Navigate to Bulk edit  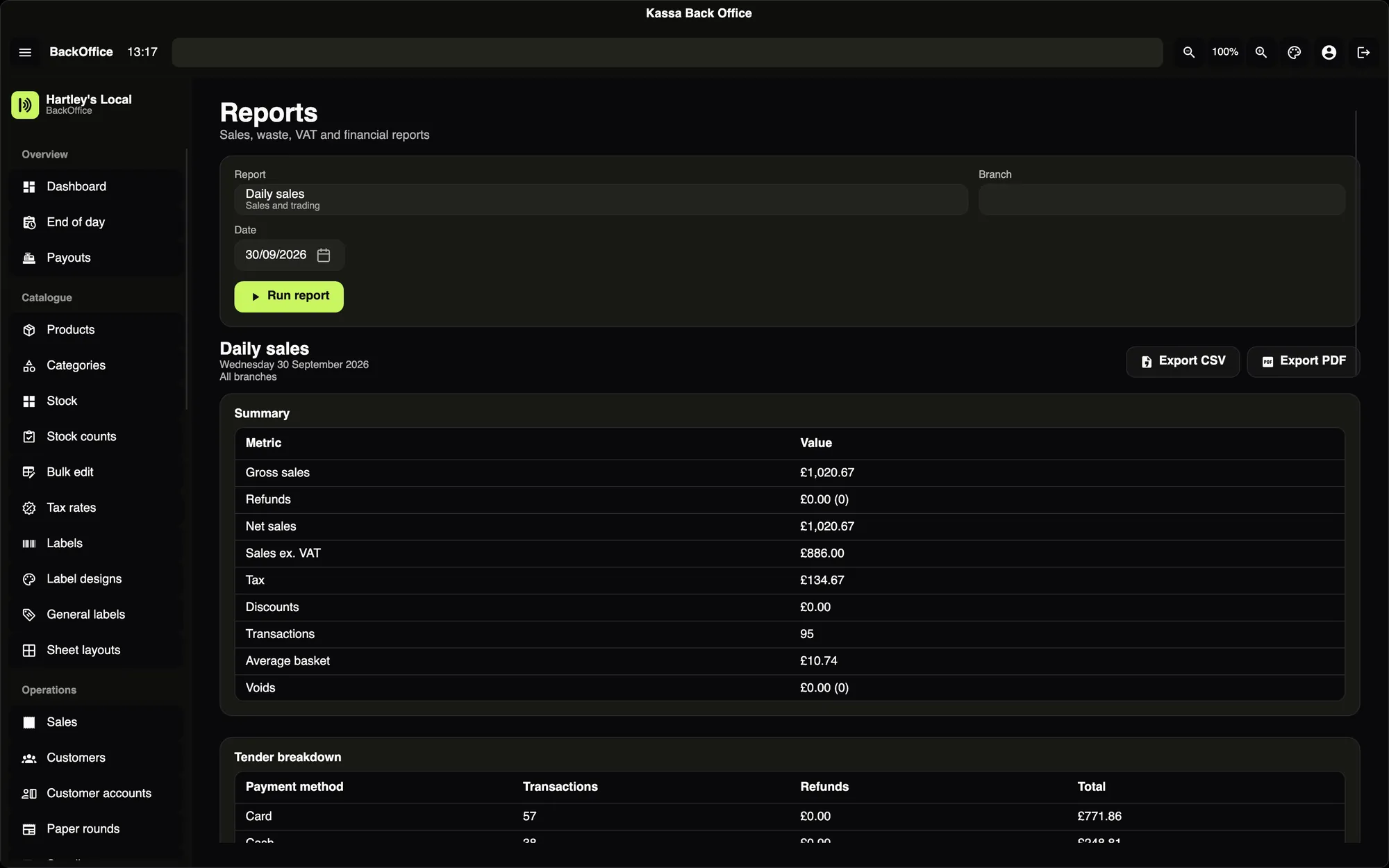pos(97,472)
